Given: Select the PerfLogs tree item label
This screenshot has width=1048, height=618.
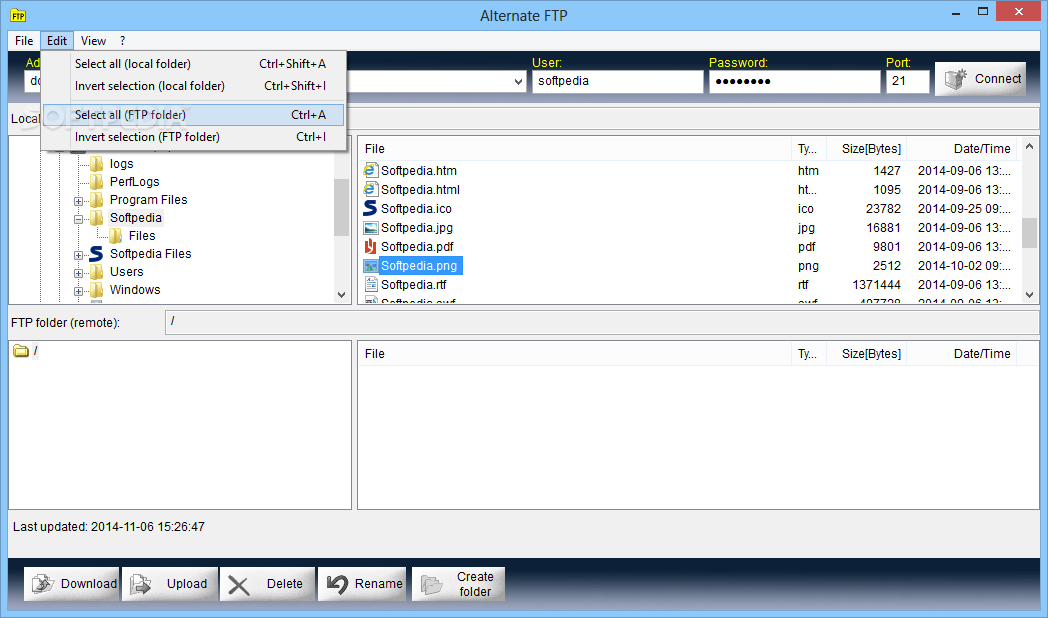Looking at the screenshot, I should coord(134,182).
